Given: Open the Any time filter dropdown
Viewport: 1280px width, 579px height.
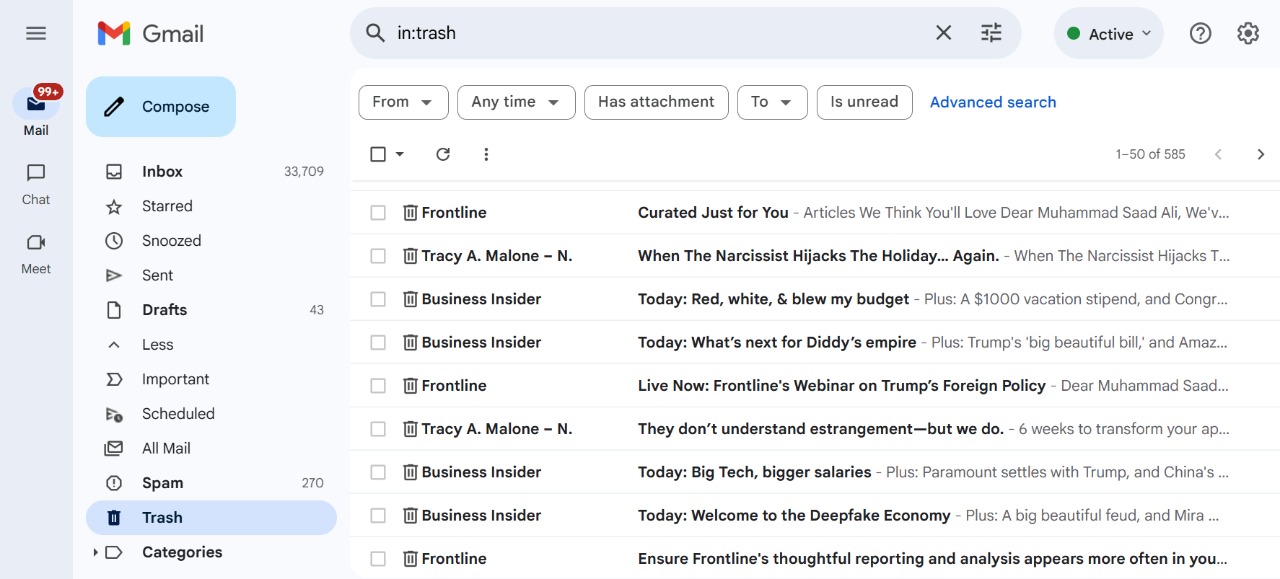Looking at the screenshot, I should point(516,102).
